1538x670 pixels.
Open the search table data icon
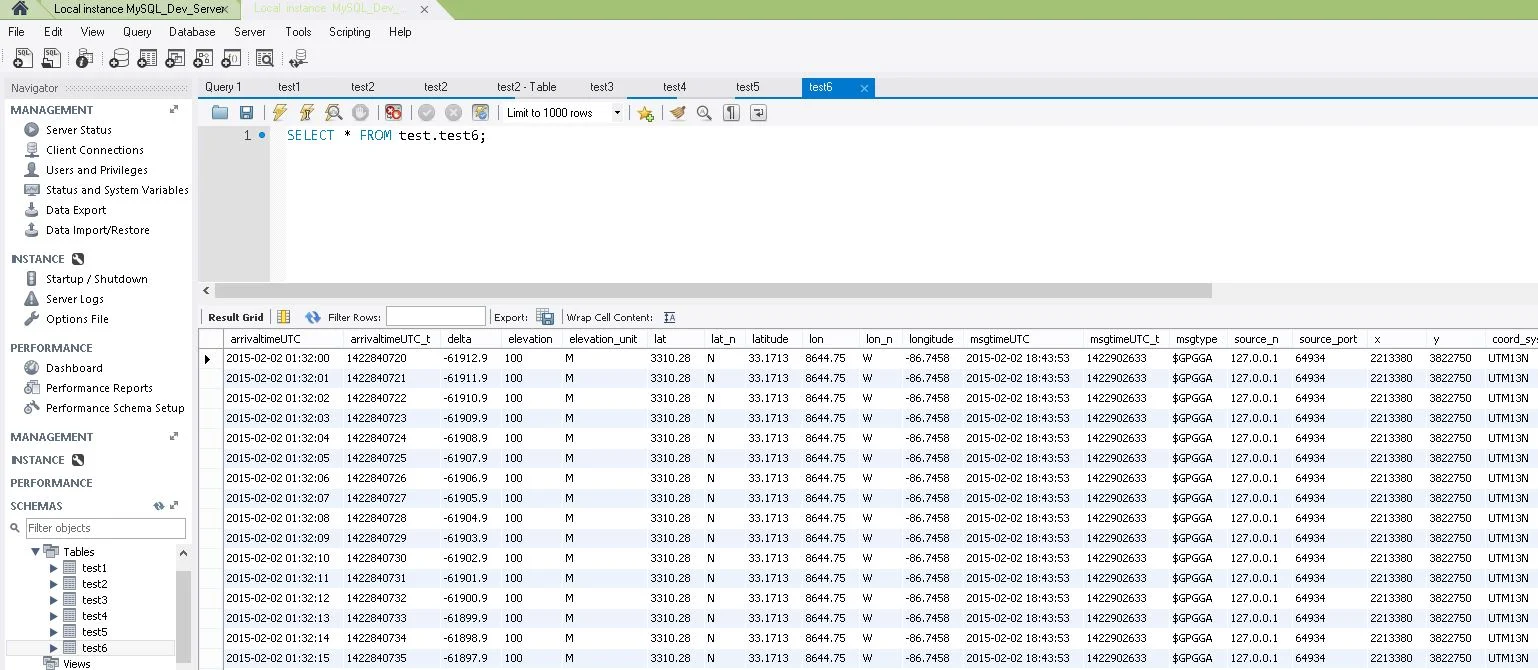264,59
